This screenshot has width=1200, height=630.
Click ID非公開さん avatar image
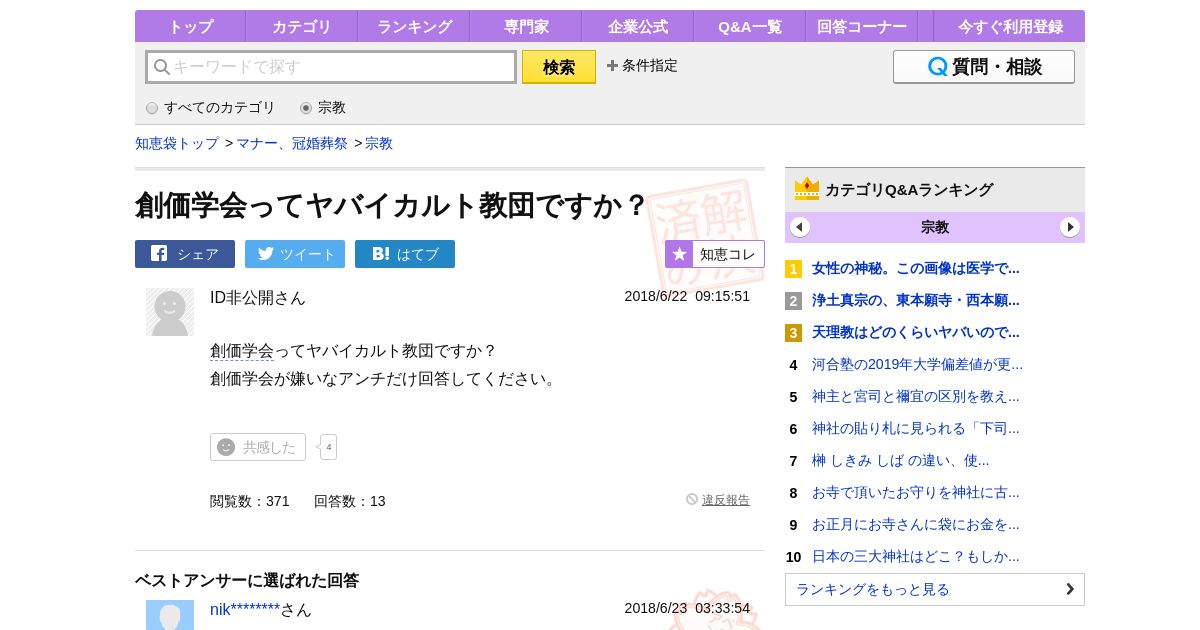pos(170,312)
